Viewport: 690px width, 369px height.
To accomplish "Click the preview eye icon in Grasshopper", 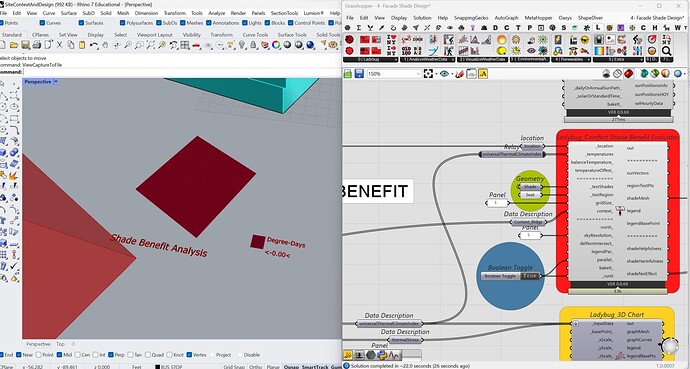I will click(x=444, y=74).
